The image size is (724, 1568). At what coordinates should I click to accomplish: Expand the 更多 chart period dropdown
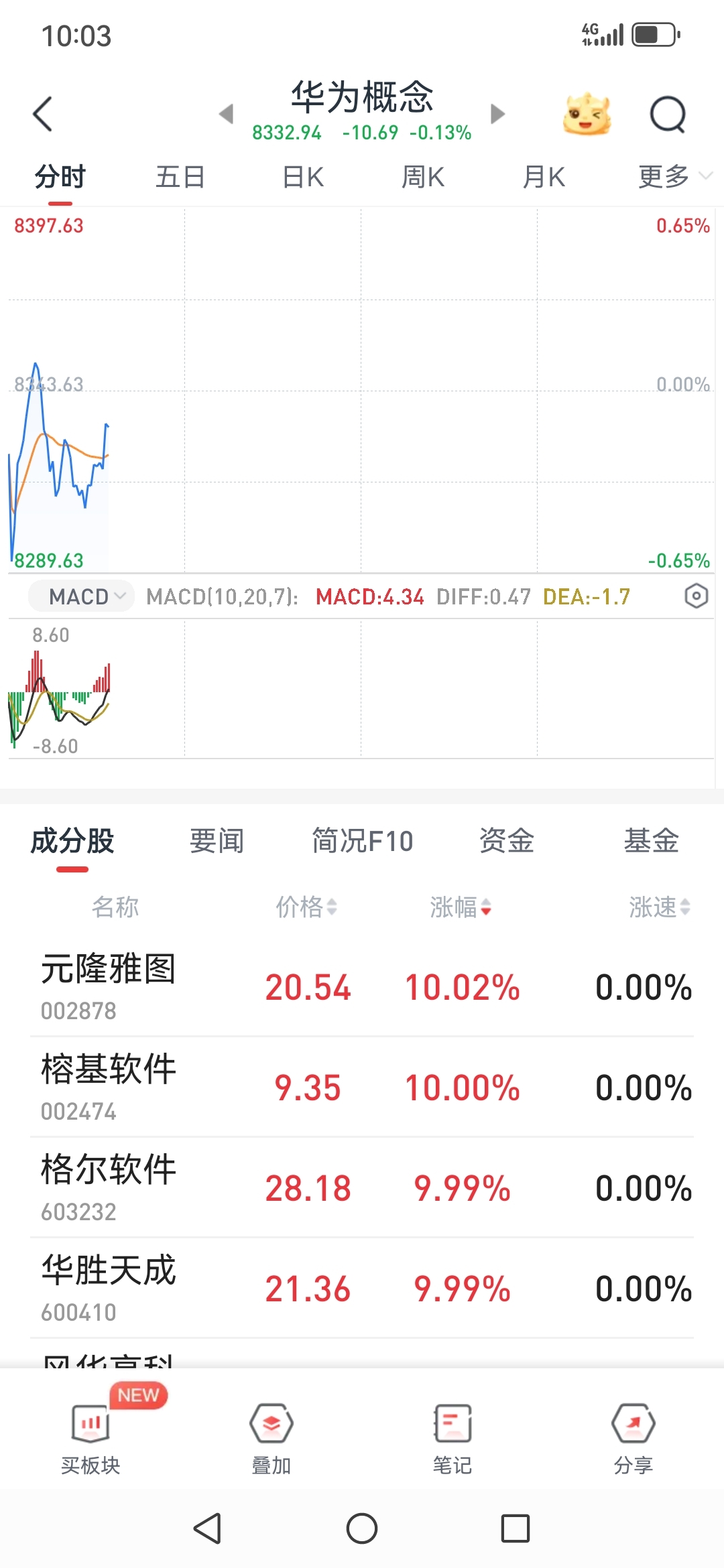[674, 176]
